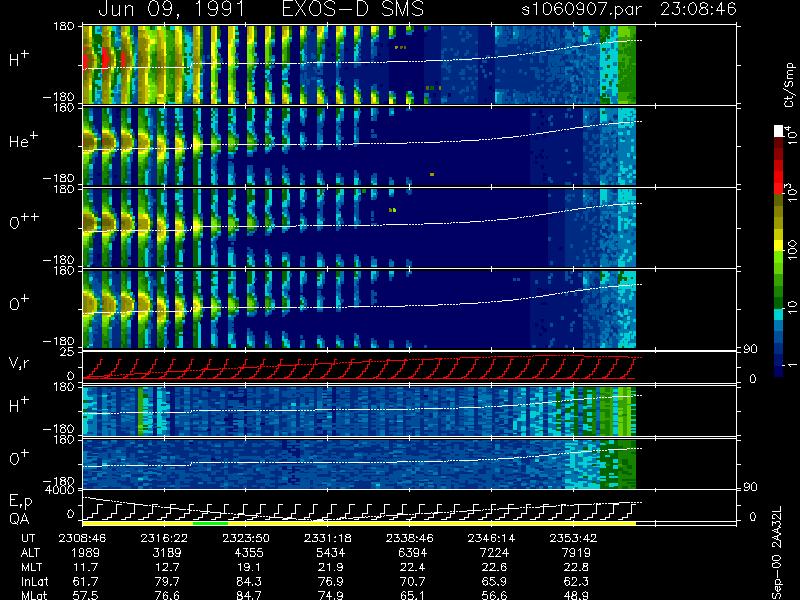Select the "E,p" panel label

coord(20,502)
